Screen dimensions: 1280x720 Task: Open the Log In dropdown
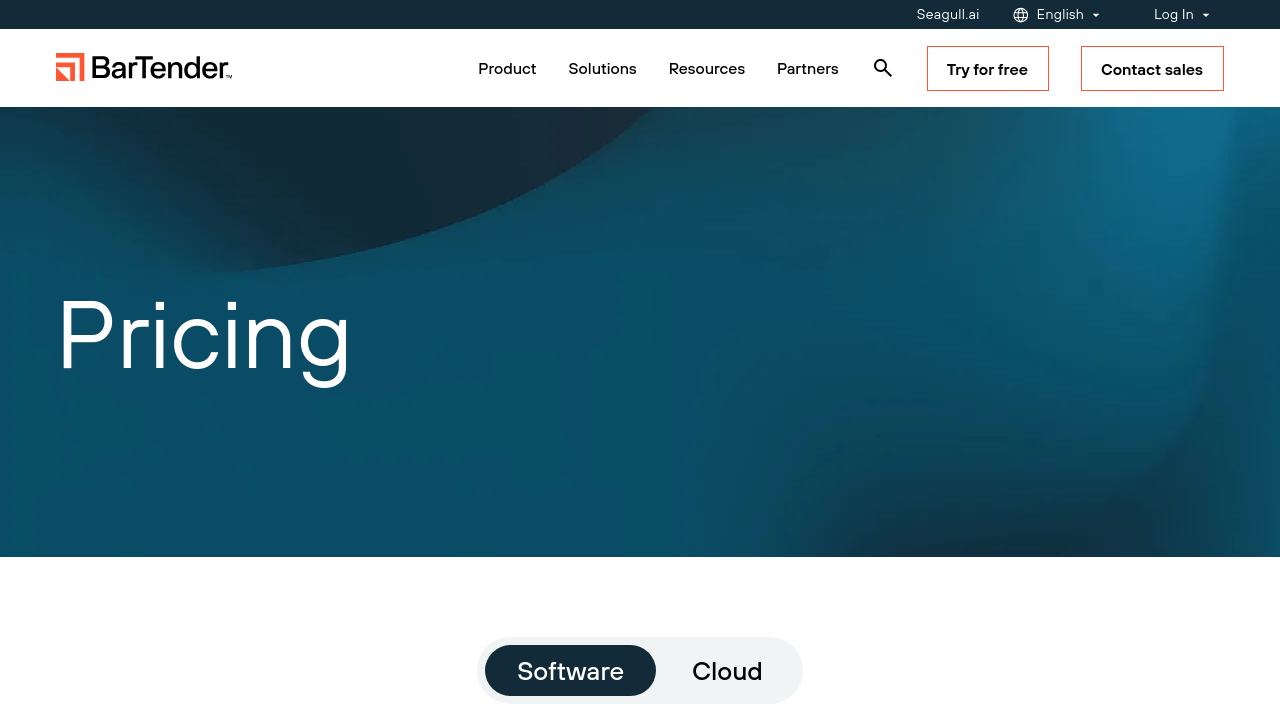tap(1173, 15)
